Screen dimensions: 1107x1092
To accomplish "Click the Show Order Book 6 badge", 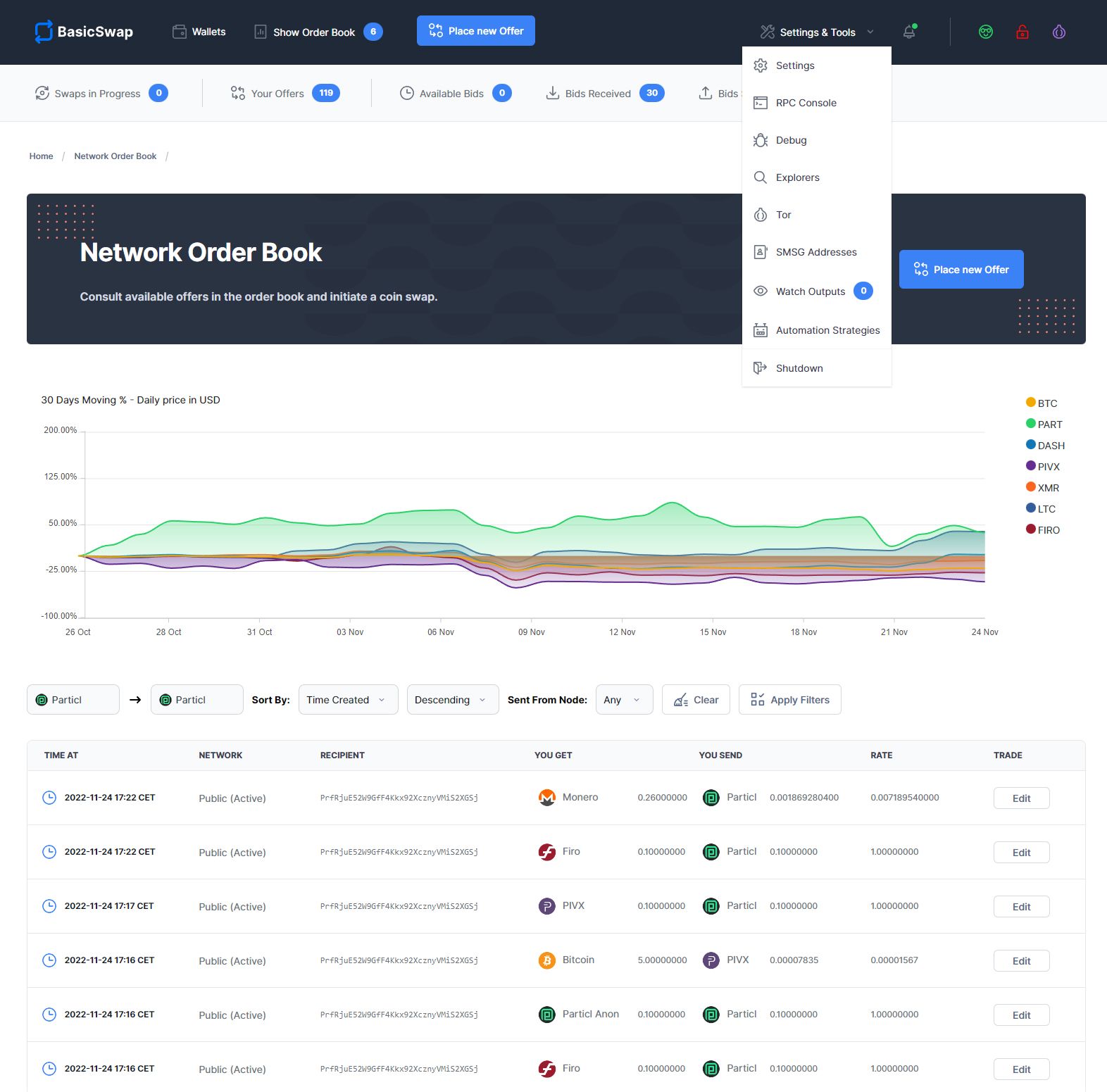I will [x=373, y=32].
